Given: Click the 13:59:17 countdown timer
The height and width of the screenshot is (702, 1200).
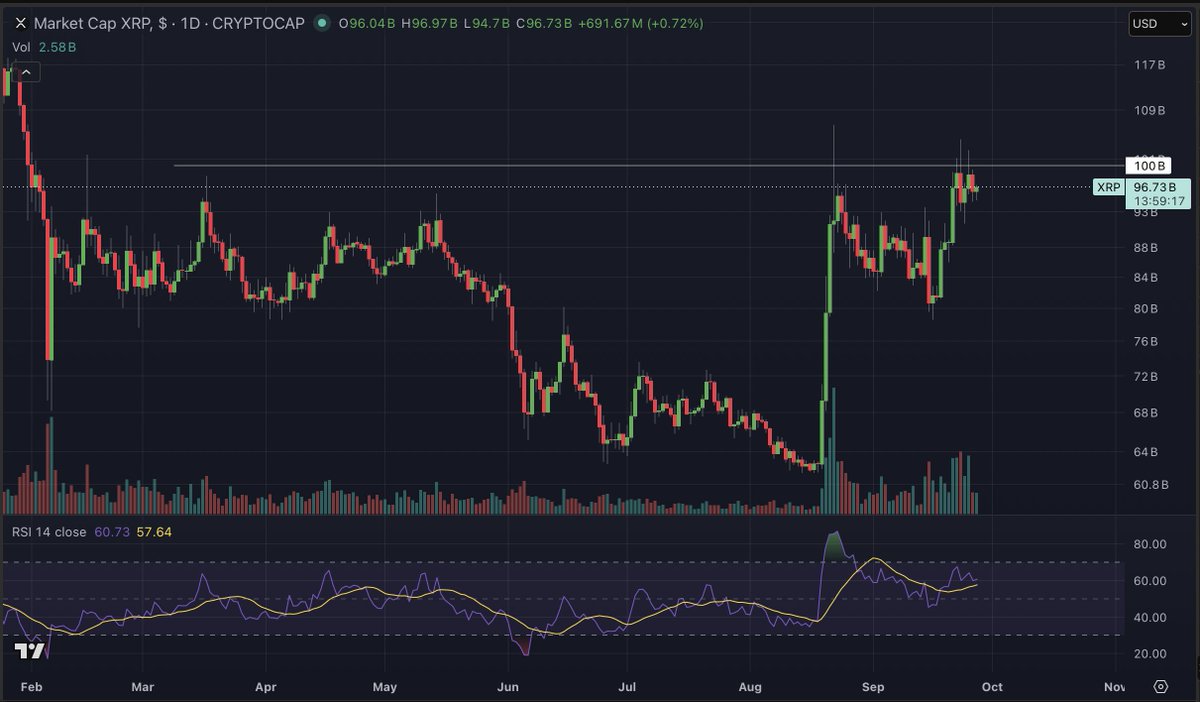Looking at the screenshot, I should 1159,201.
